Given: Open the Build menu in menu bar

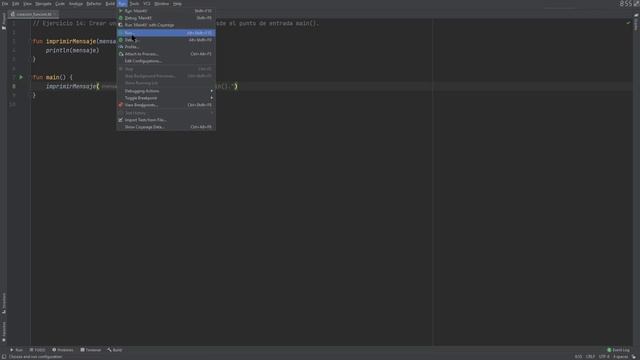Looking at the screenshot, I should (x=110, y=4).
